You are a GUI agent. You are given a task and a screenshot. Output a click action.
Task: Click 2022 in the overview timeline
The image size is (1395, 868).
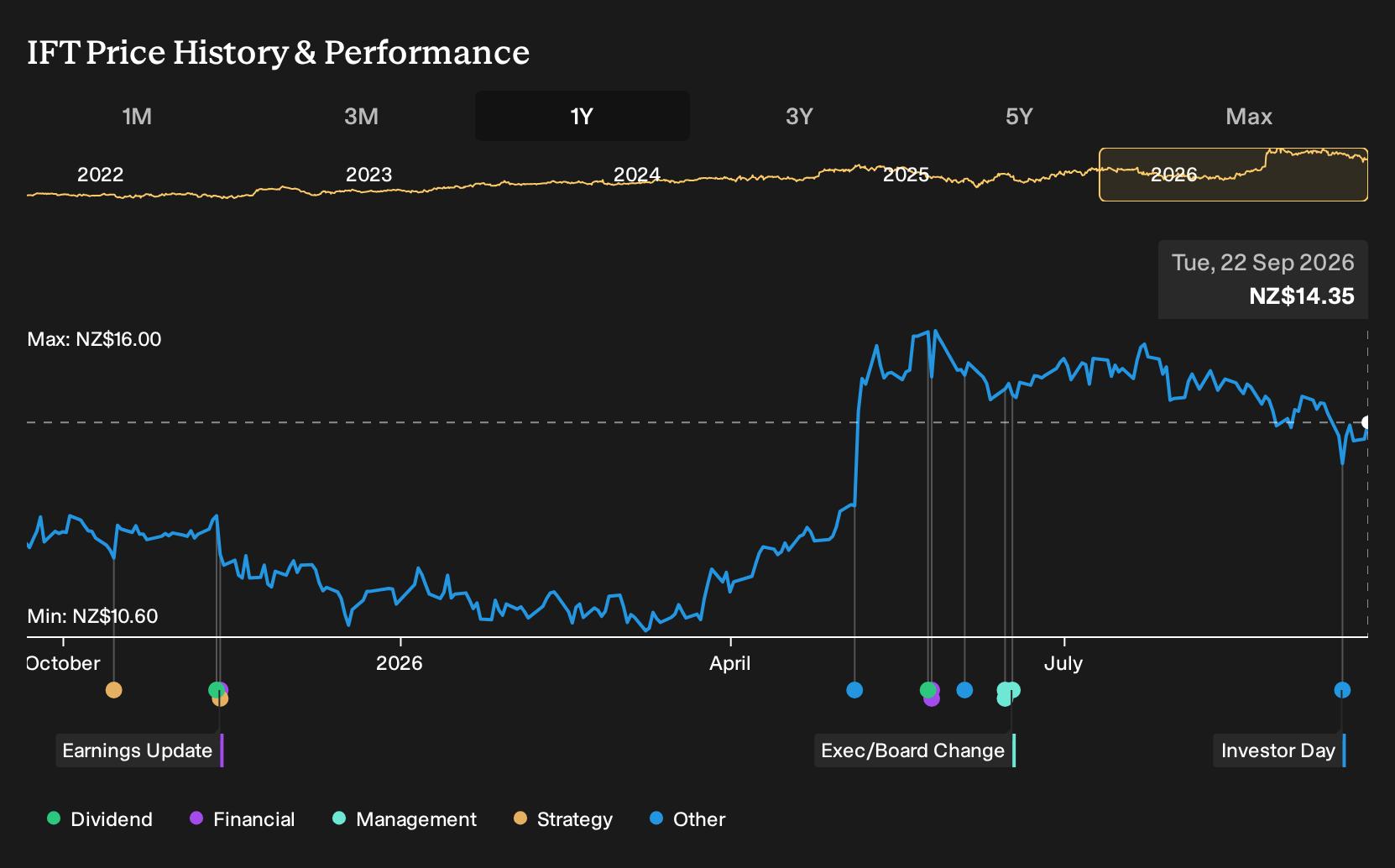(x=101, y=175)
